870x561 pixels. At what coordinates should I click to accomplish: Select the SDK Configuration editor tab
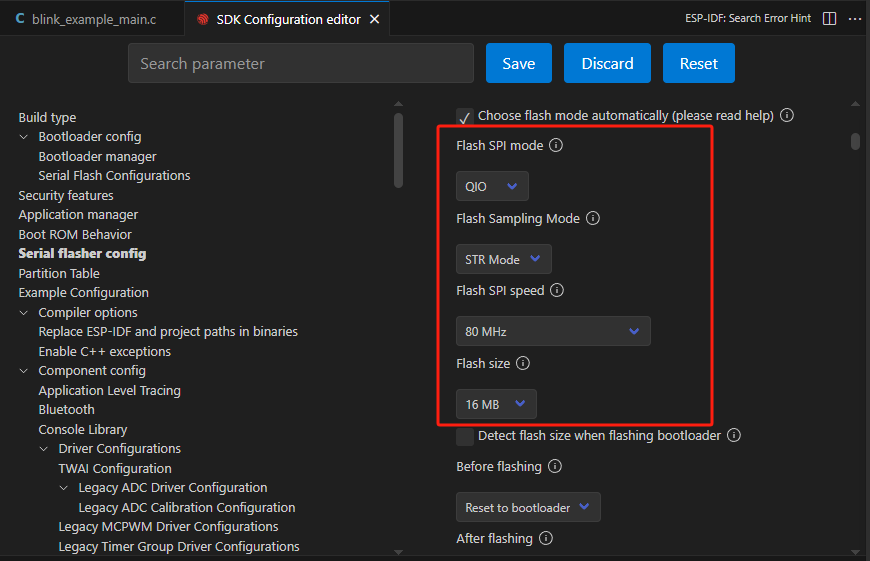click(x=287, y=19)
